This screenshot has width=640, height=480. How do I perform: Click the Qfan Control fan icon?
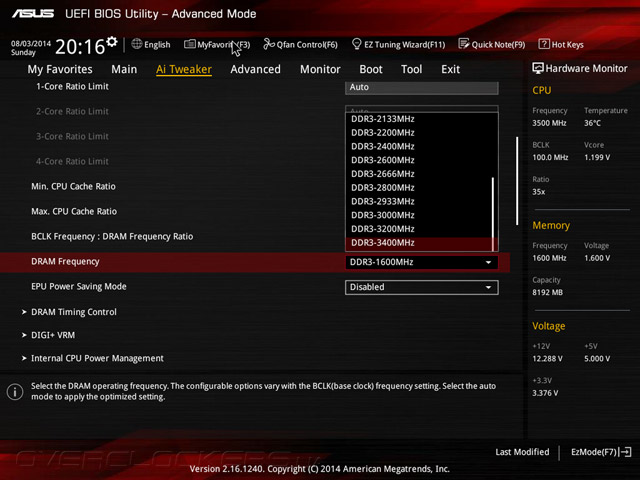pos(269,44)
